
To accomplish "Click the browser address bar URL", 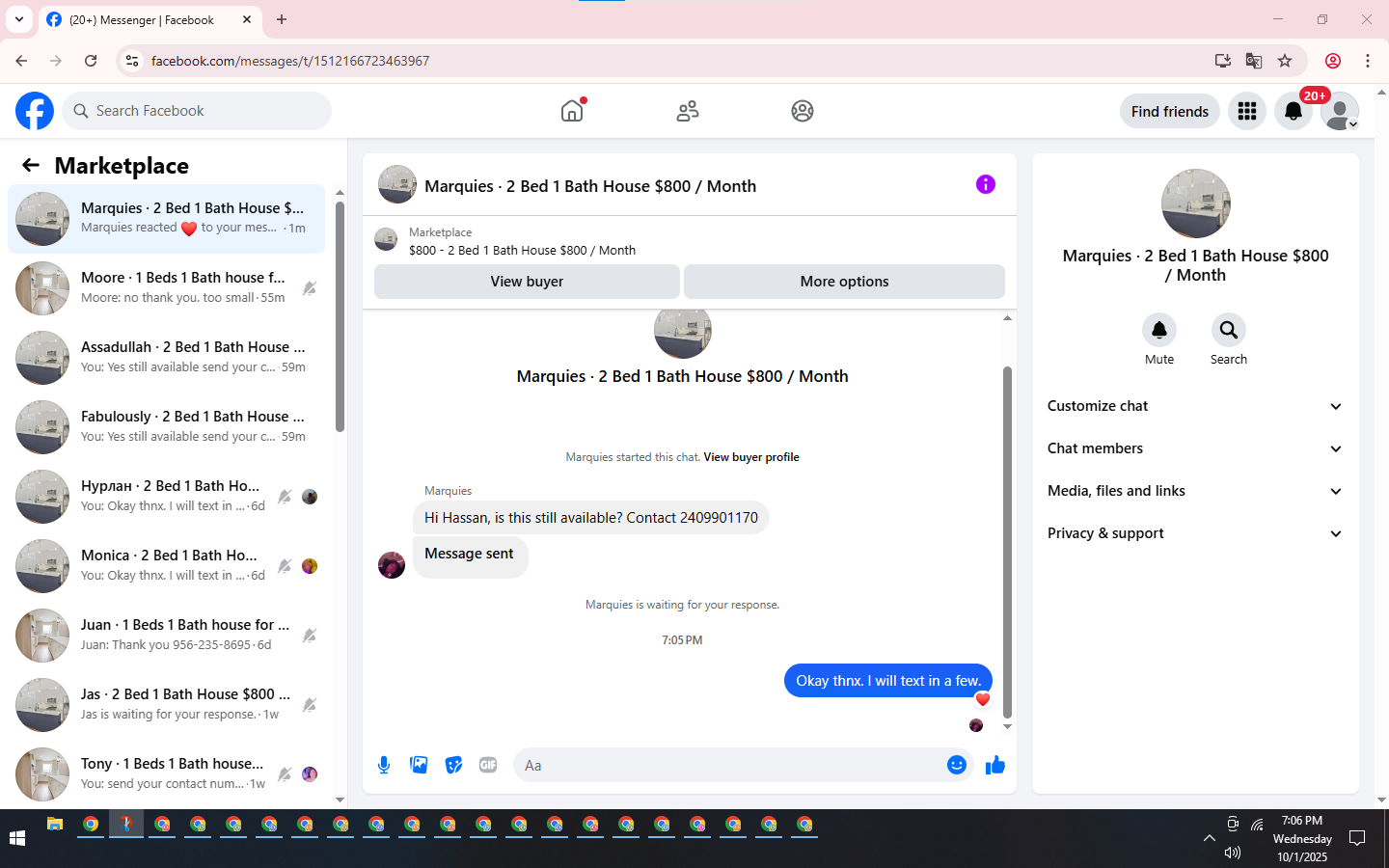I will [x=290, y=61].
